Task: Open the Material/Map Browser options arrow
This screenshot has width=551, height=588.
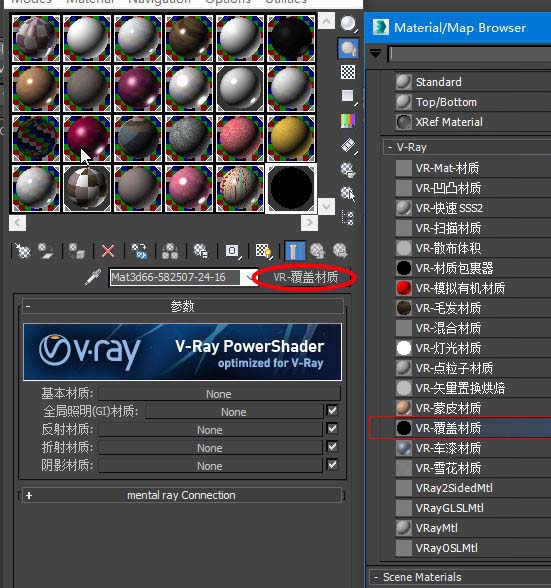Action: click(375, 53)
